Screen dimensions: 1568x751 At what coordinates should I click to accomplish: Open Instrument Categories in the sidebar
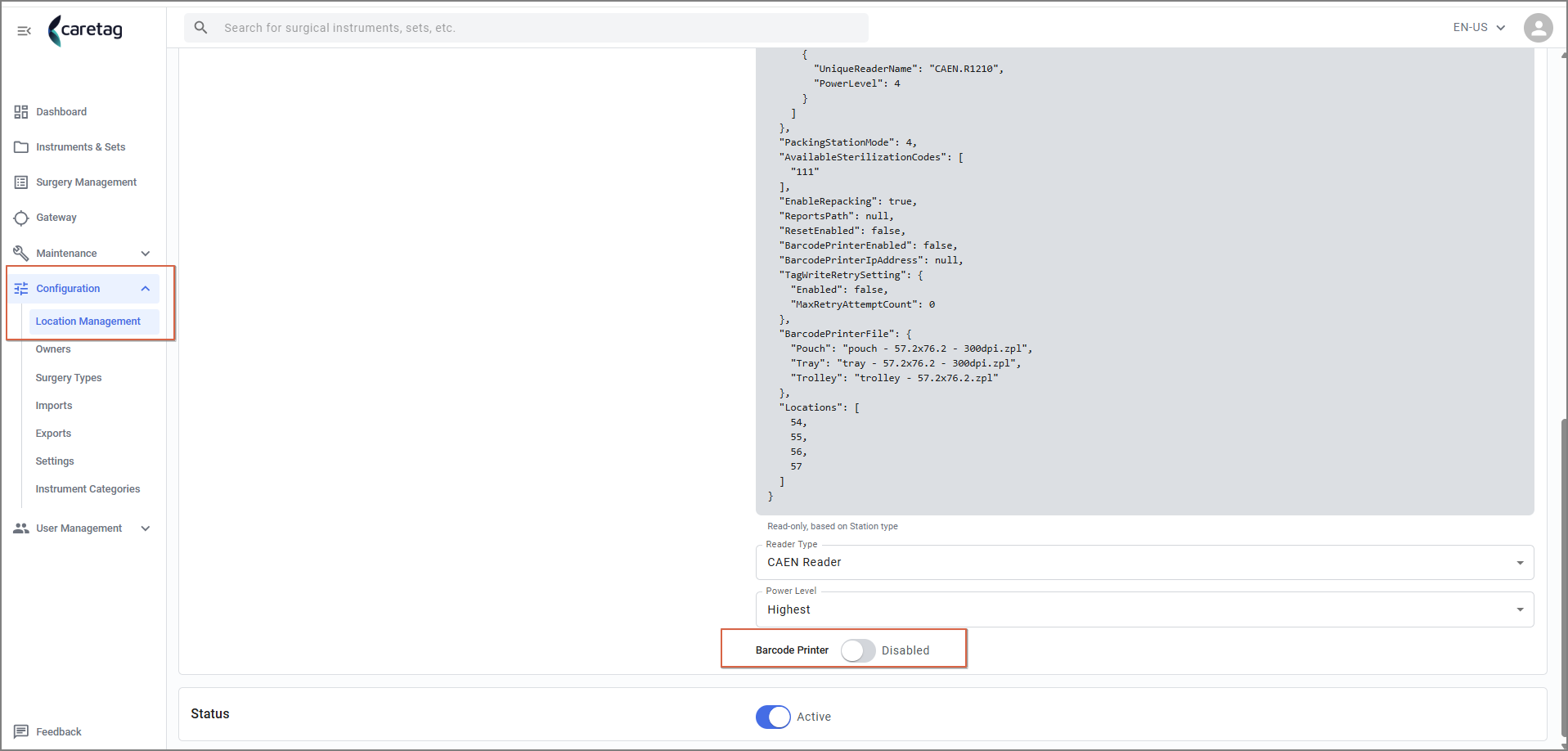pyautogui.click(x=88, y=489)
